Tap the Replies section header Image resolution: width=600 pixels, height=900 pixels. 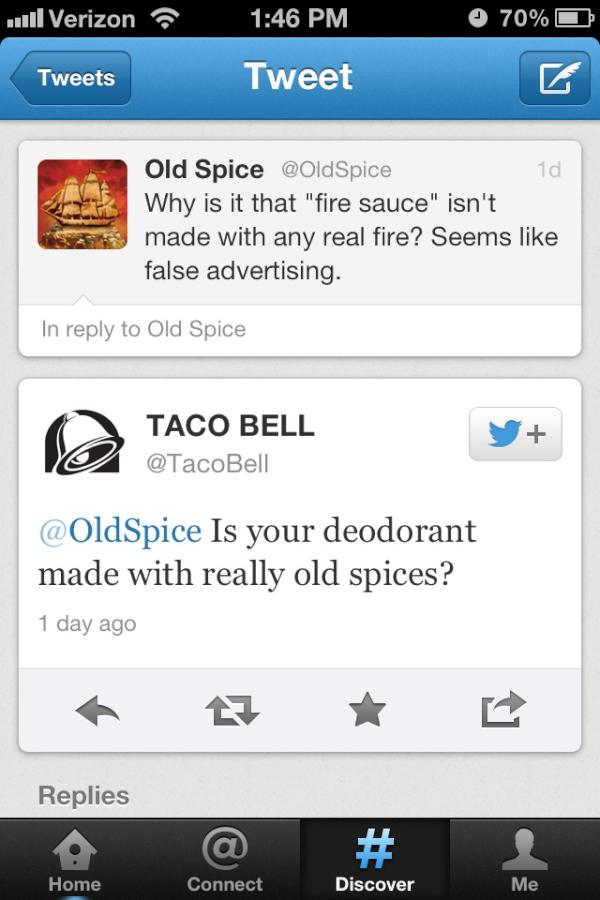[x=84, y=796]
